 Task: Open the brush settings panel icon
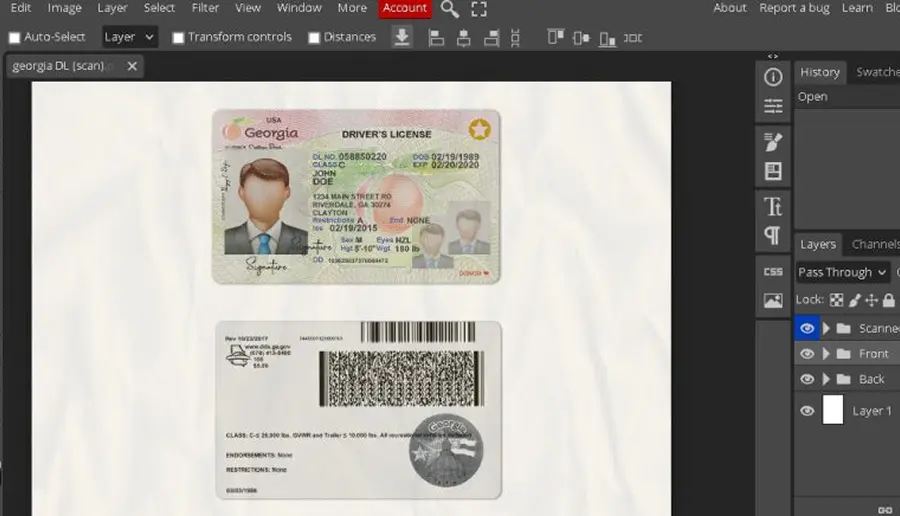[x=773, y=142]
